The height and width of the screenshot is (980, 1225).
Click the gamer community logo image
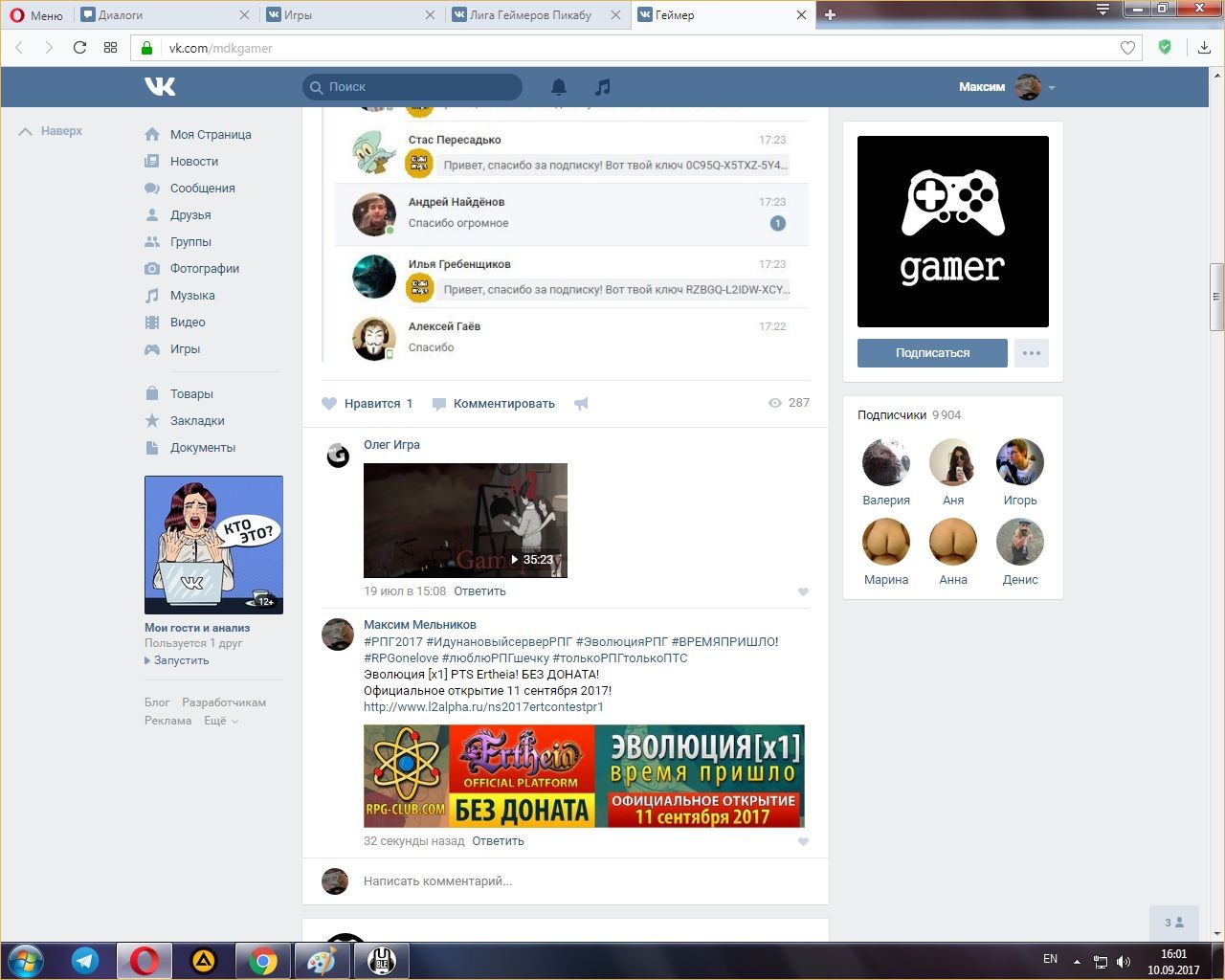tap(953, 232)
